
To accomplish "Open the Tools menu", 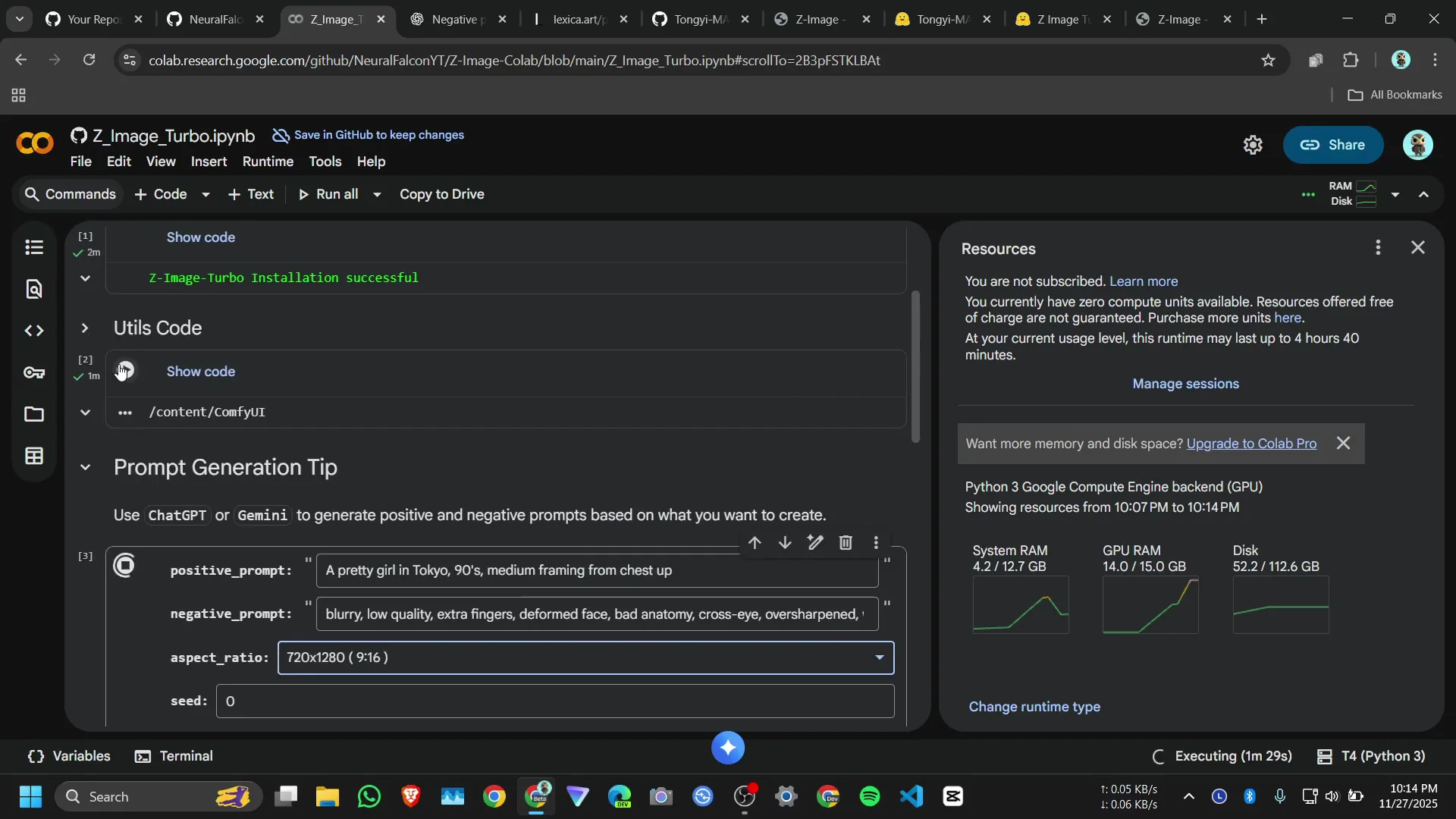I will (325, 162).
